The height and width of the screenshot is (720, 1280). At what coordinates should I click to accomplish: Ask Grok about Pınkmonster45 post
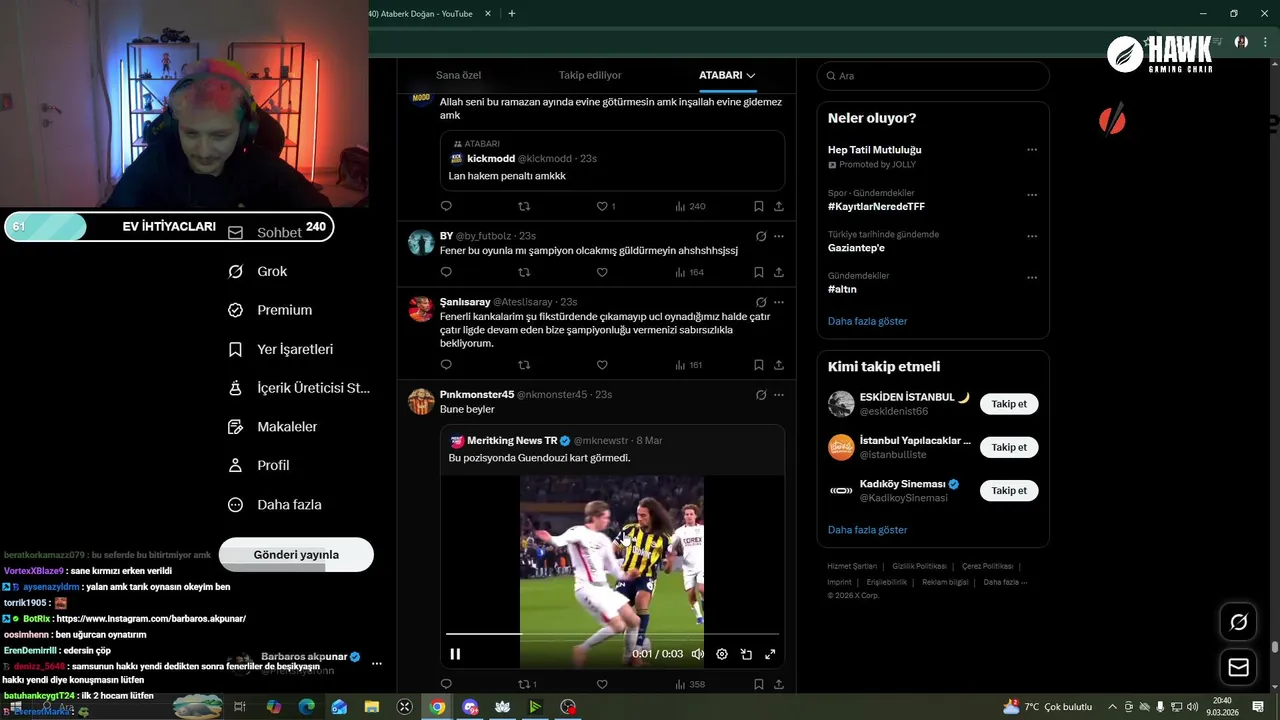[761, 394]
